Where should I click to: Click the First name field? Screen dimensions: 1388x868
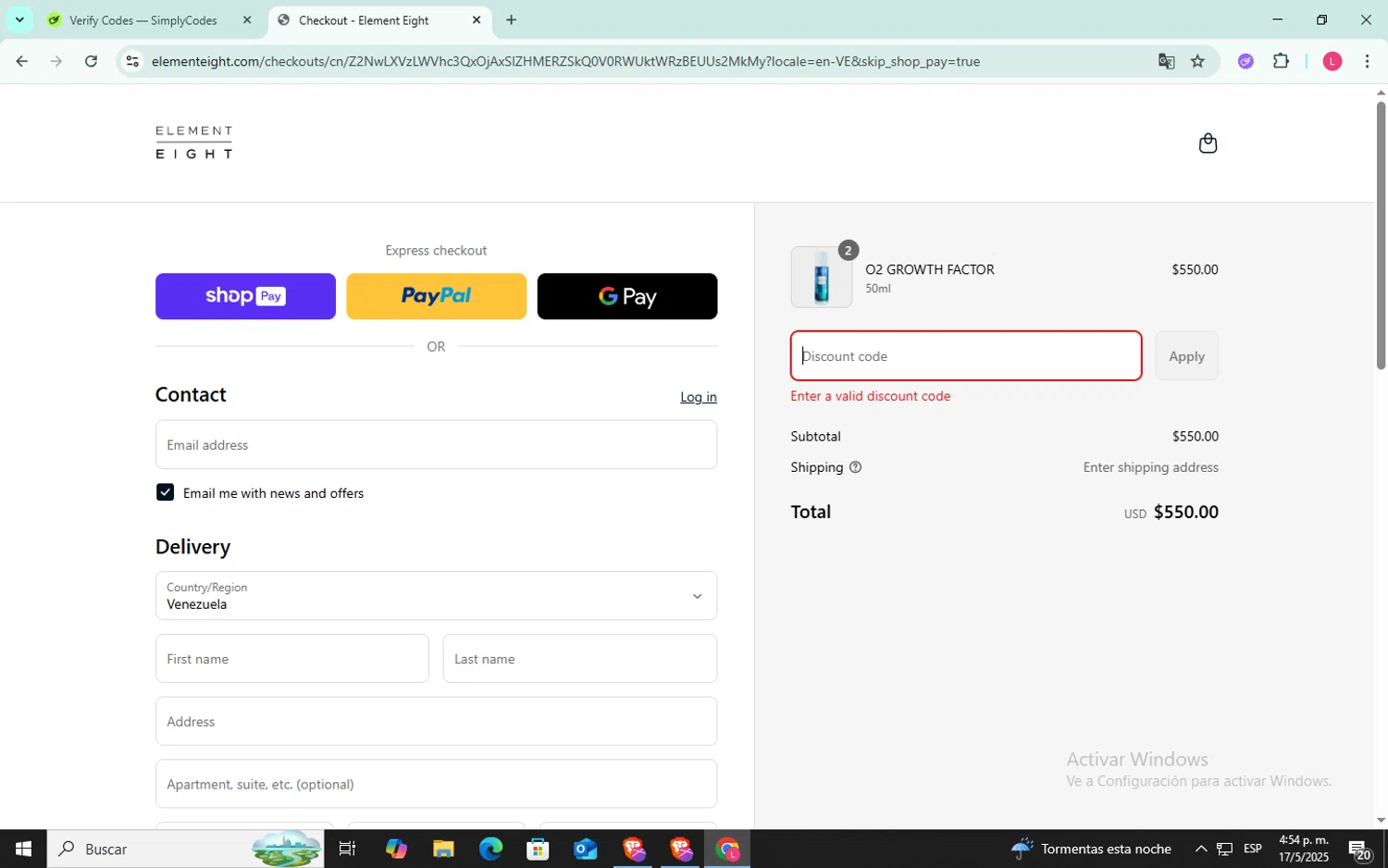click(292, 659)
